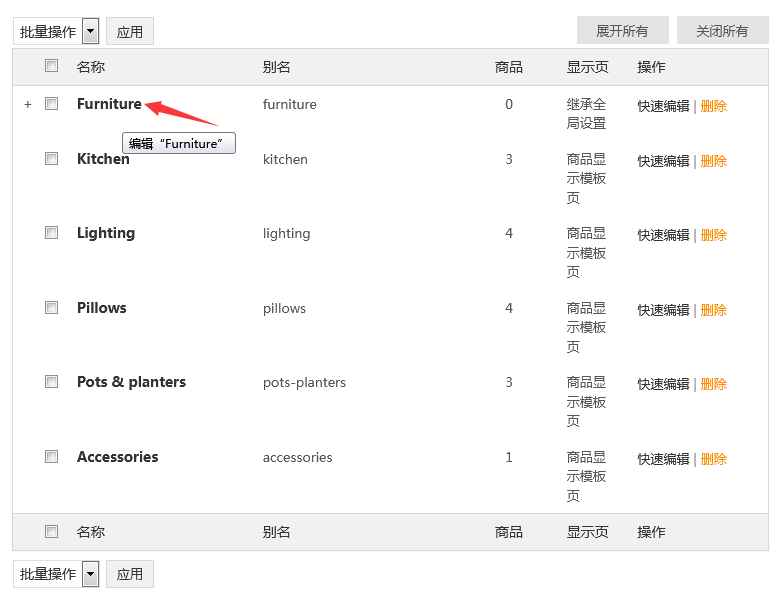Toggle the select-all checkbox in header
Viewport: 783px width, 603px height.
tap(52, 67)
